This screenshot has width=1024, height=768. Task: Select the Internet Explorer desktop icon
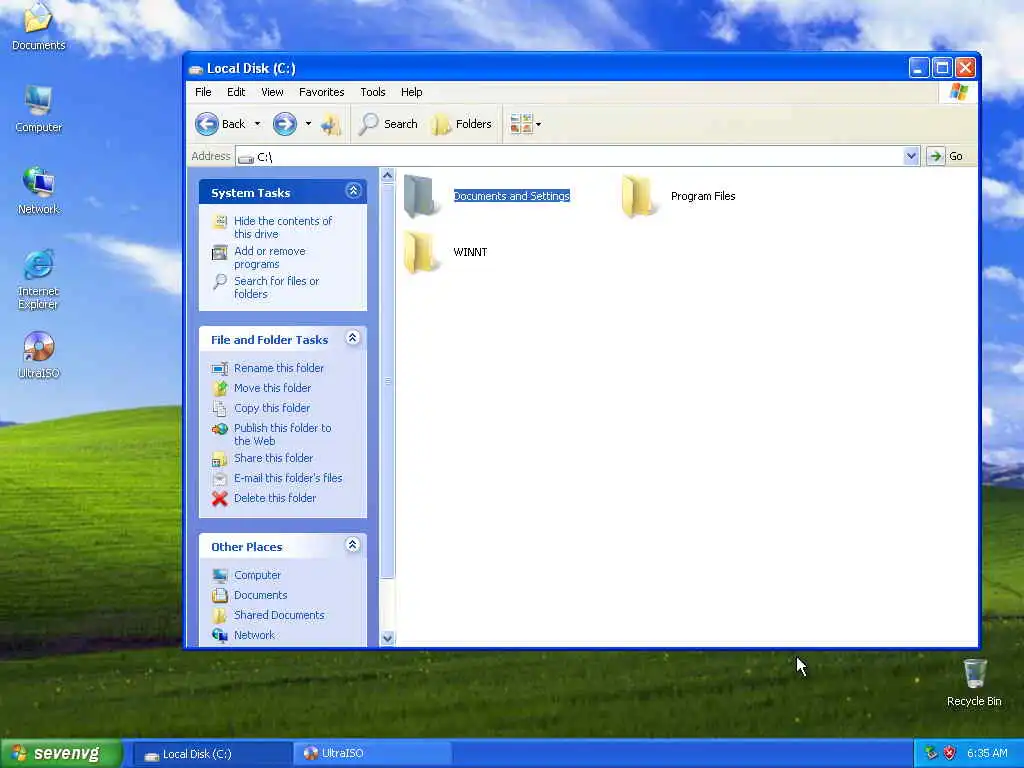39,280
